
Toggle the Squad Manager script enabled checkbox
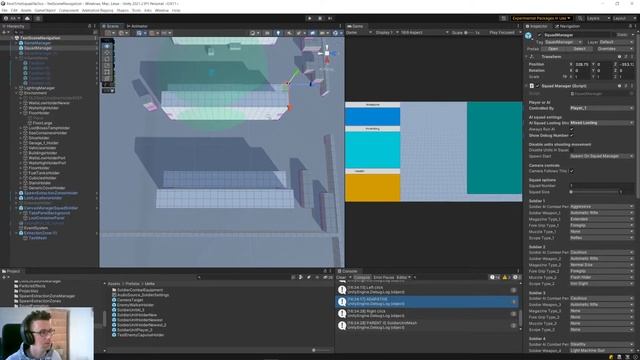(538, 86)
